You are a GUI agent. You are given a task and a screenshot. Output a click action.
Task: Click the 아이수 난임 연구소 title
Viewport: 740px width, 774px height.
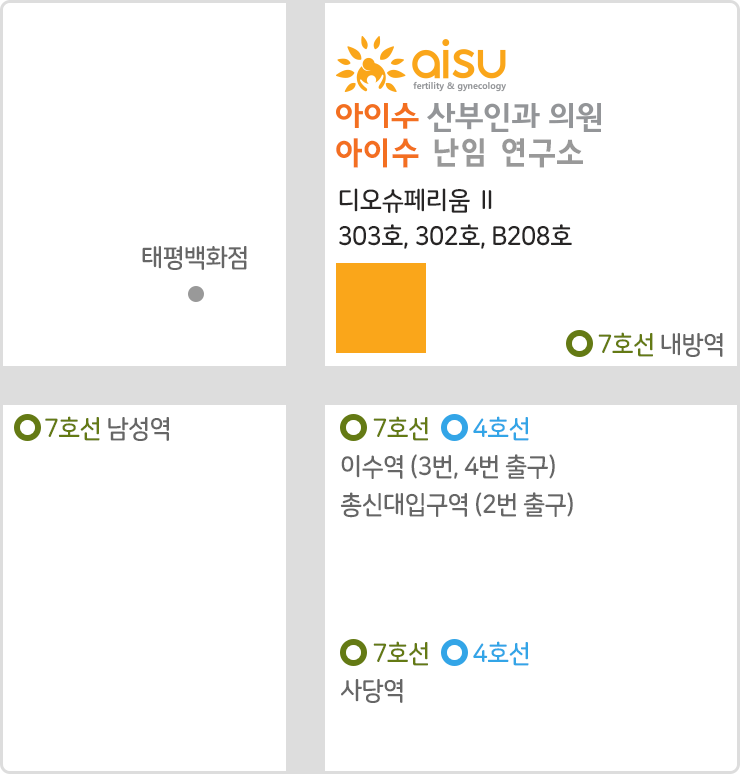pyautogui.click(x=460, y=153)
